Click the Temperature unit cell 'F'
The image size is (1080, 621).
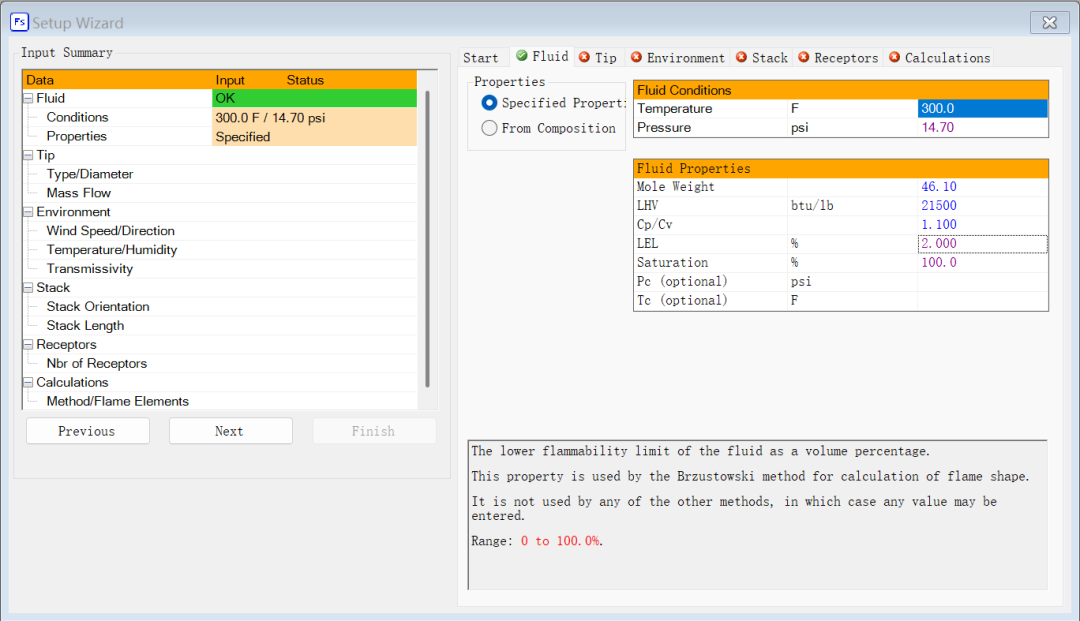(x=852, y=109)
